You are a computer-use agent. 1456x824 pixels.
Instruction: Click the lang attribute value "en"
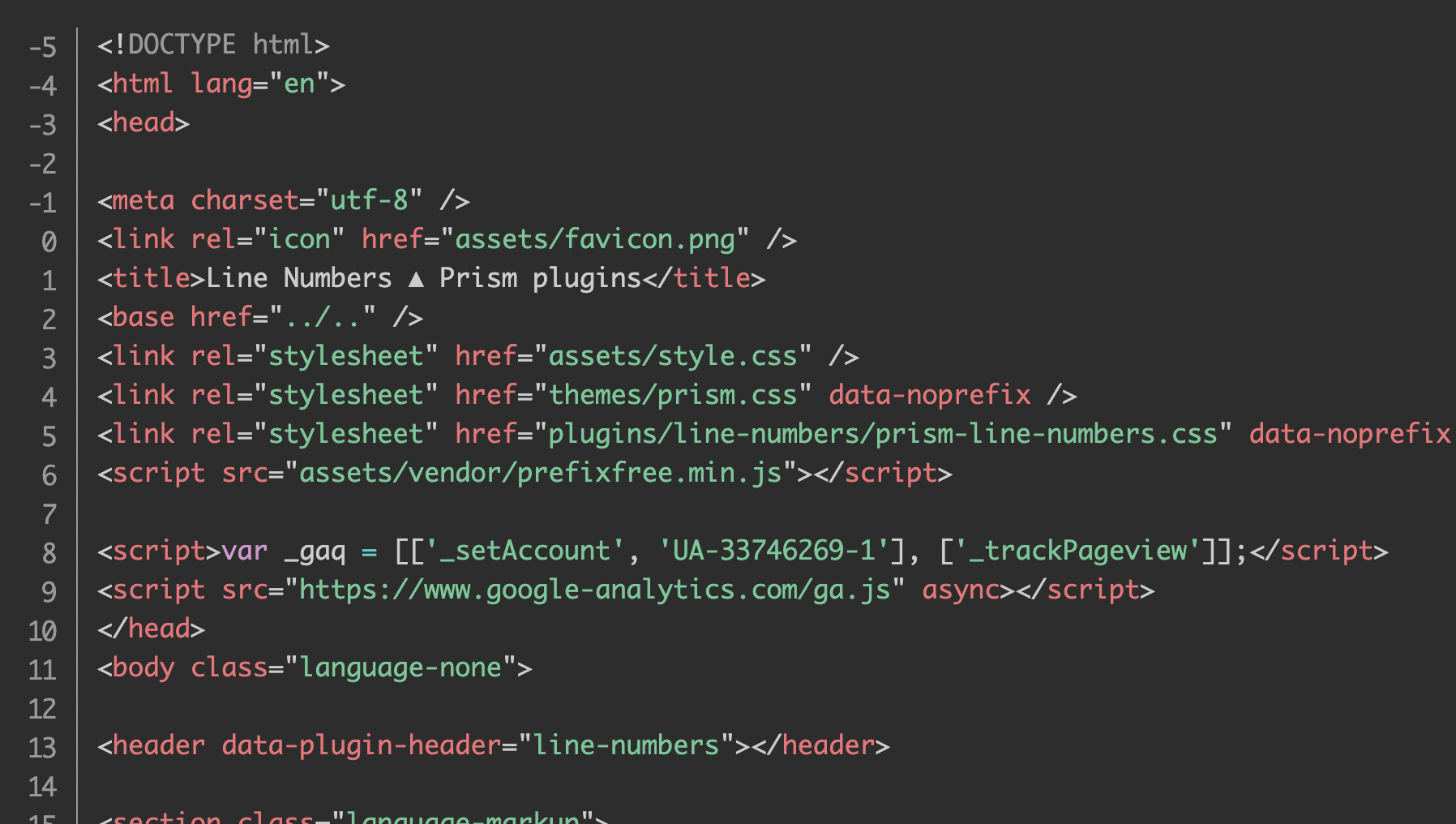tap(299, 84)
